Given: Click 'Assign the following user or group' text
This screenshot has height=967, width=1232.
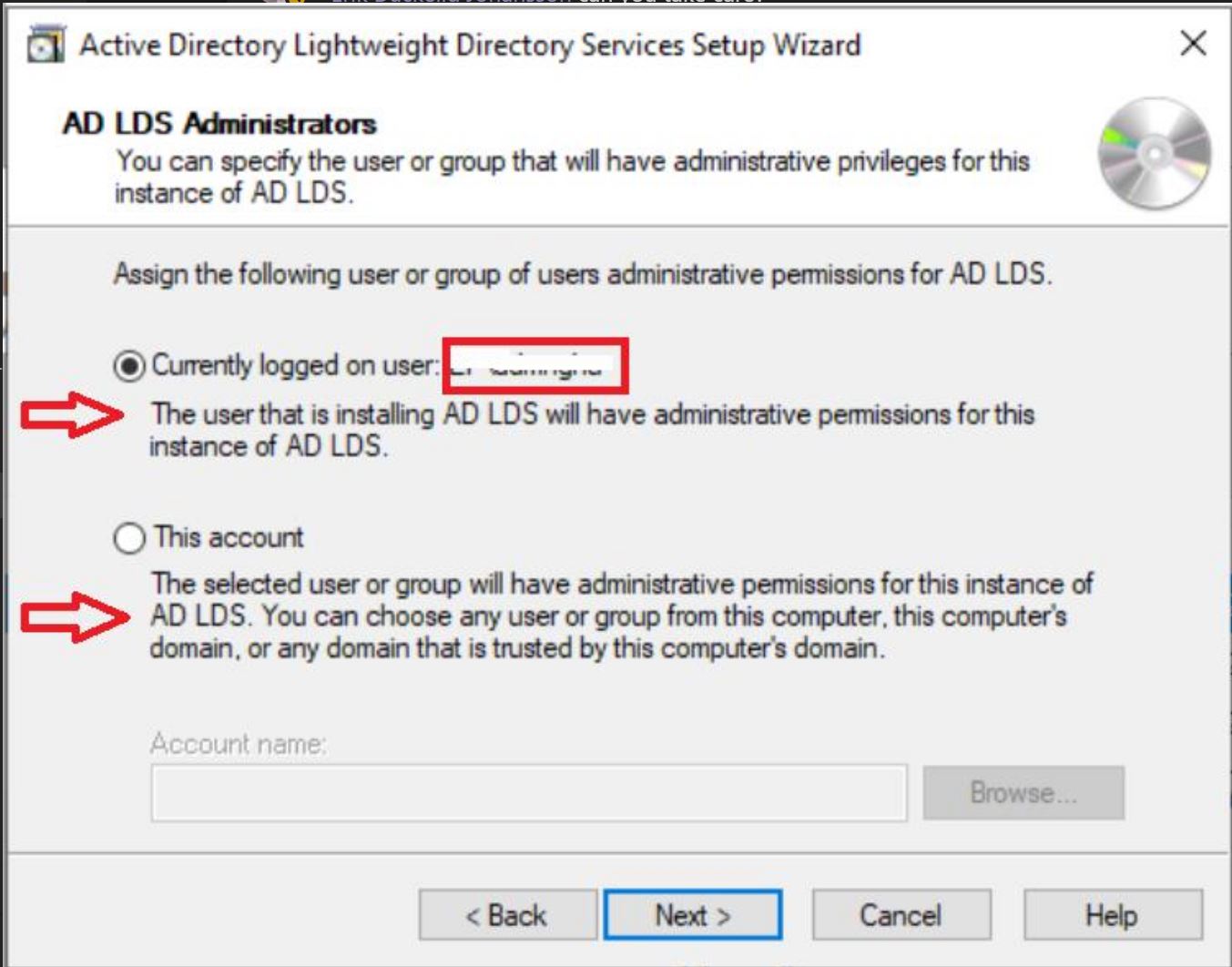Looking at the screenshot, I should [x=583, y=274].
